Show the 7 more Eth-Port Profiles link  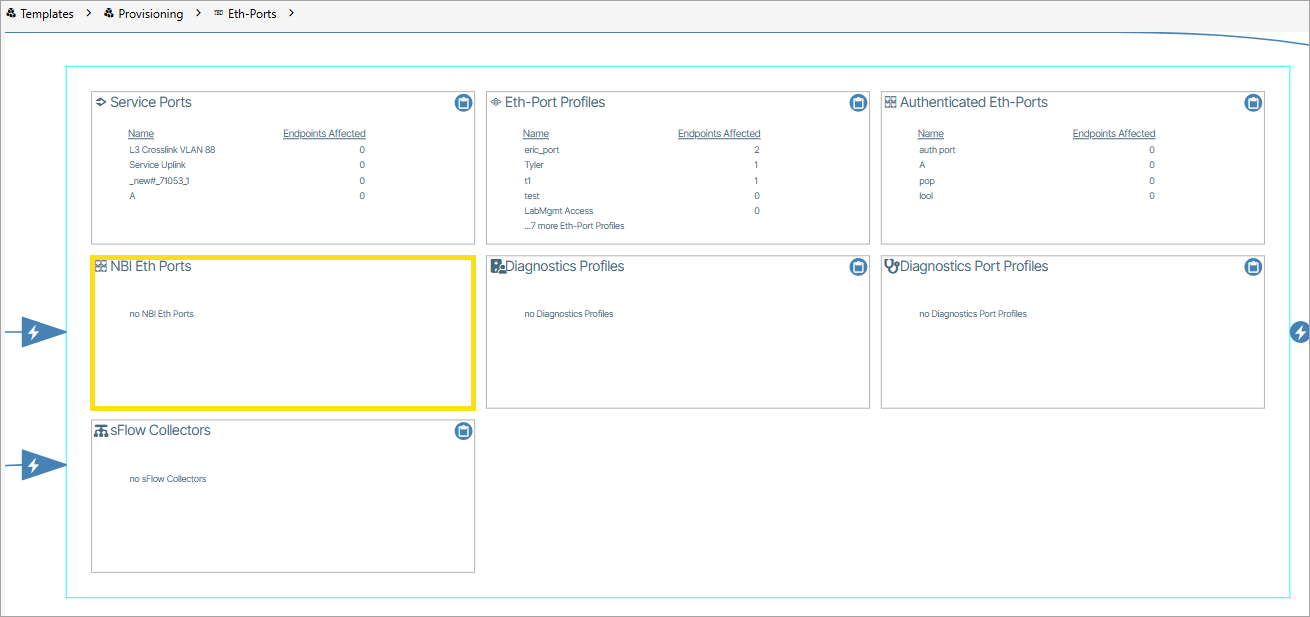point(574,226)
